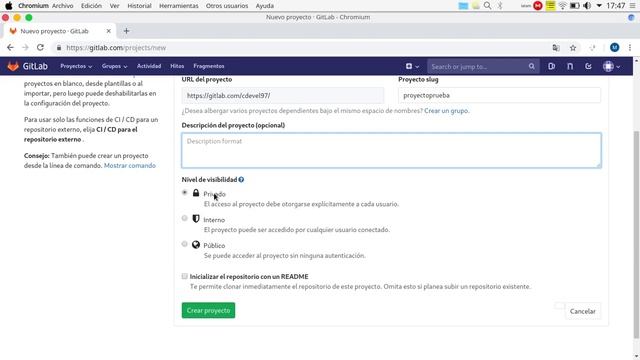This screenshot has width=640, height=360.
Task: Click the project description text area
Action: [391, 150]
